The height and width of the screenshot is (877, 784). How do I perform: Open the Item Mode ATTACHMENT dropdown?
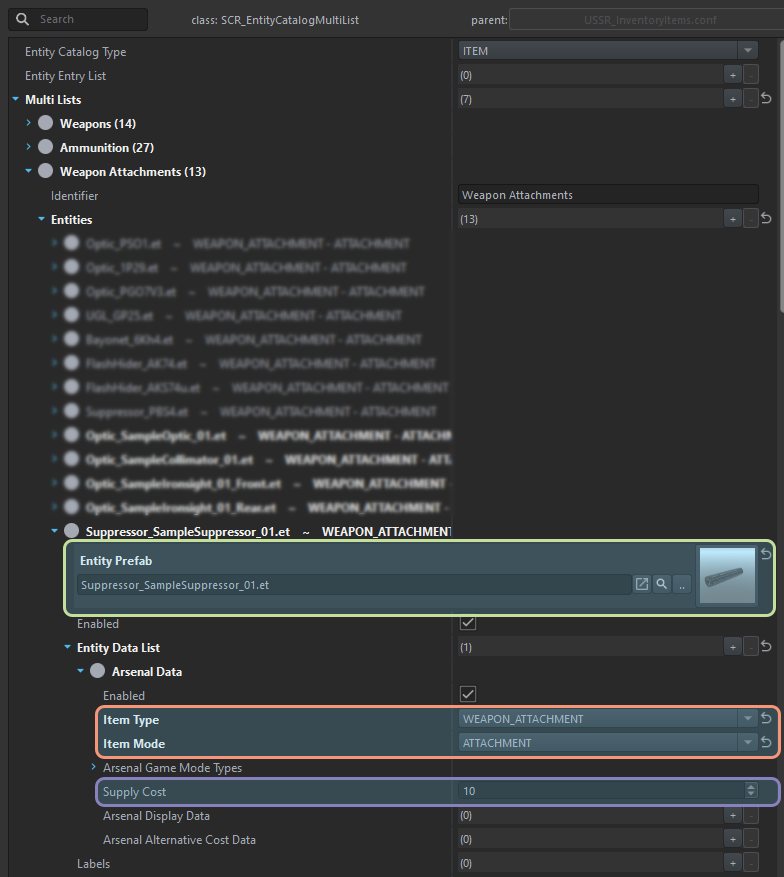click(747, 743)
